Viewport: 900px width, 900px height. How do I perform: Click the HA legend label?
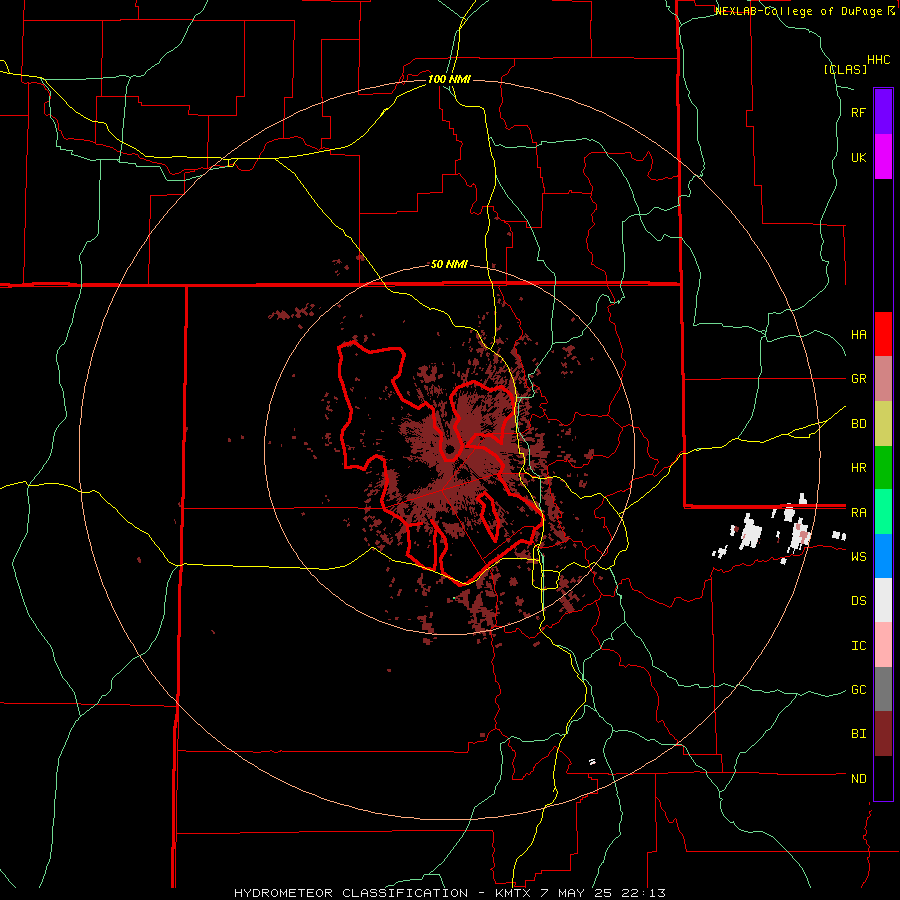858,335
